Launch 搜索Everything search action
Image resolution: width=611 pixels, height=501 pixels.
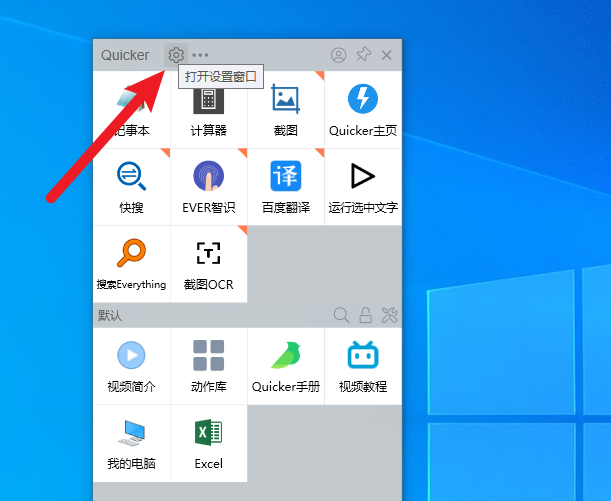tap(132, 264)
